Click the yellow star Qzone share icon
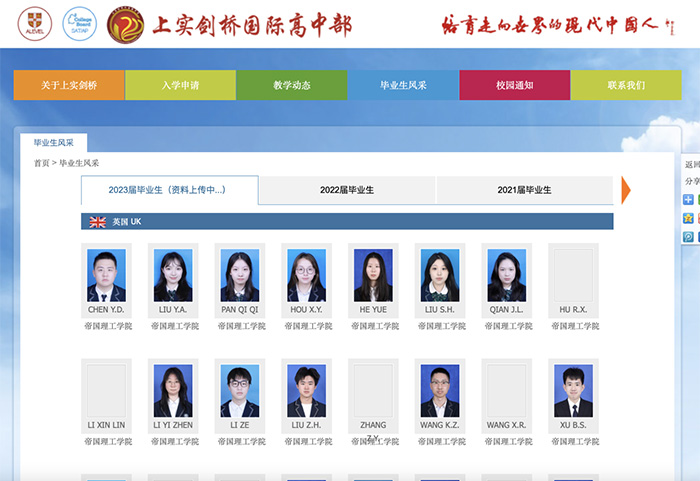Viewport: 700px width, 481px height. 688,218
